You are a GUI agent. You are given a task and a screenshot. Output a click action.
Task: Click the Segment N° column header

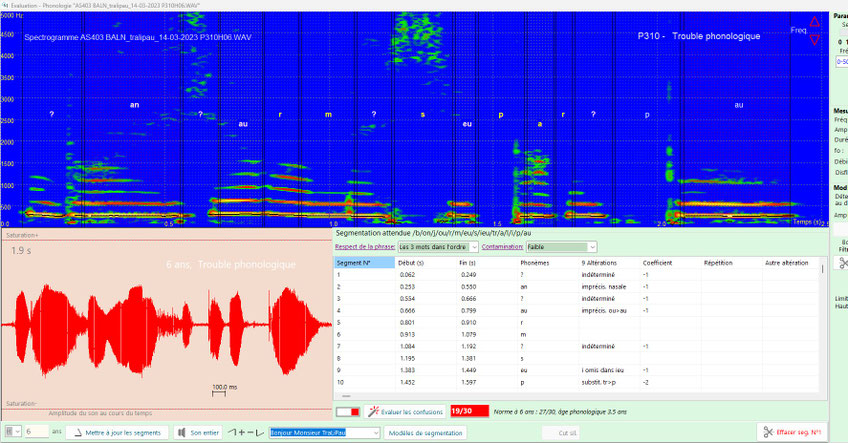(362, 262)
